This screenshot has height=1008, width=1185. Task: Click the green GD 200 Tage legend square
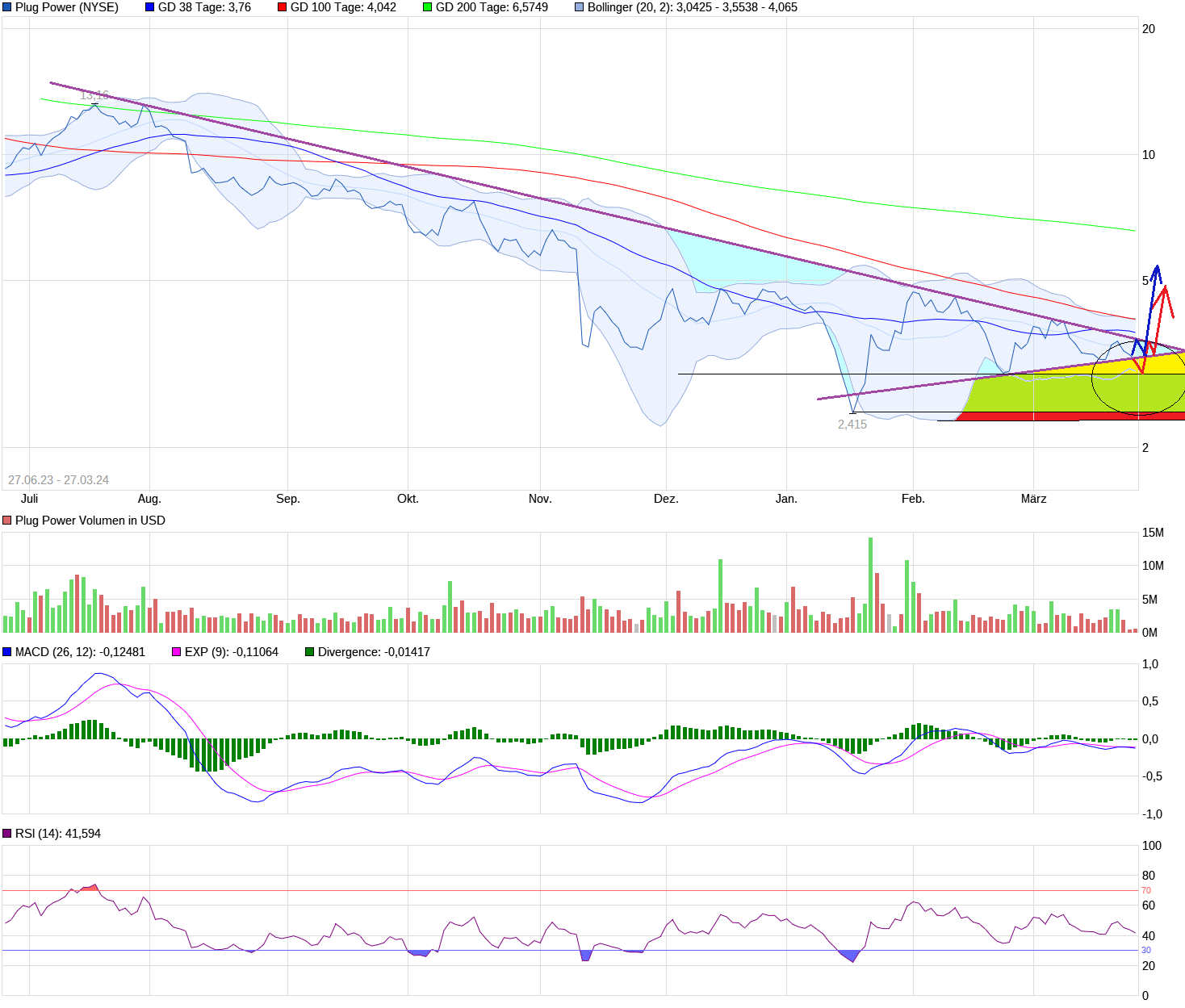point(427,7)
